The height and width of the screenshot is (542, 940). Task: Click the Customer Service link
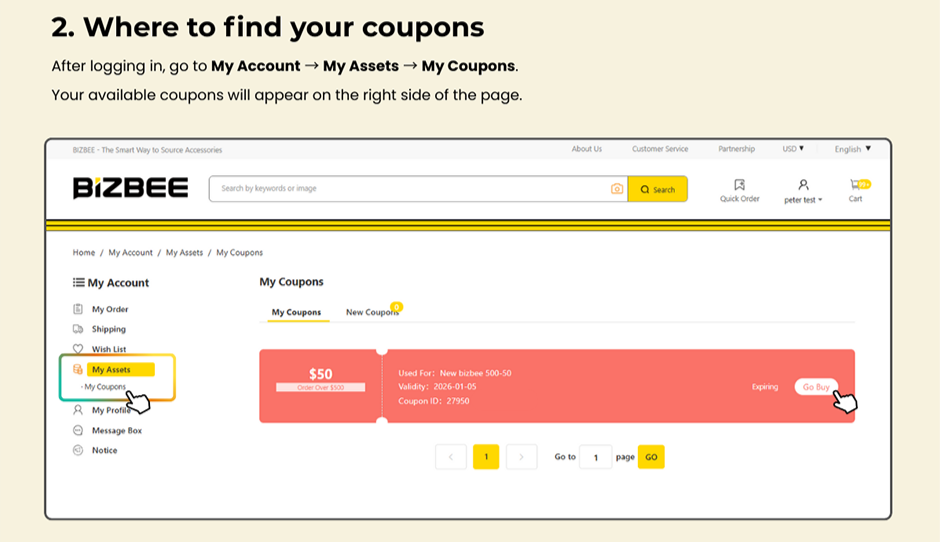pyautogui.click(x=660, y=149)
